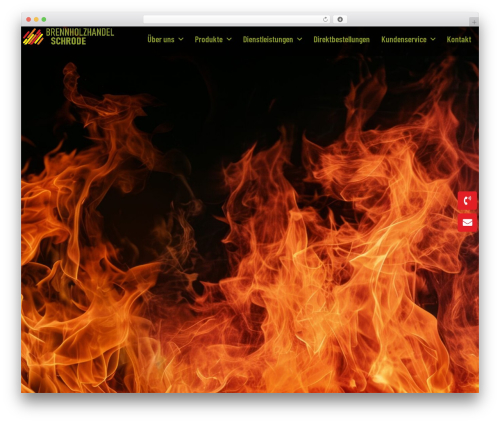Screen dimensions: 500x423
Task: Expand the Produkte dropdown chevron
Action: (229, 39)
